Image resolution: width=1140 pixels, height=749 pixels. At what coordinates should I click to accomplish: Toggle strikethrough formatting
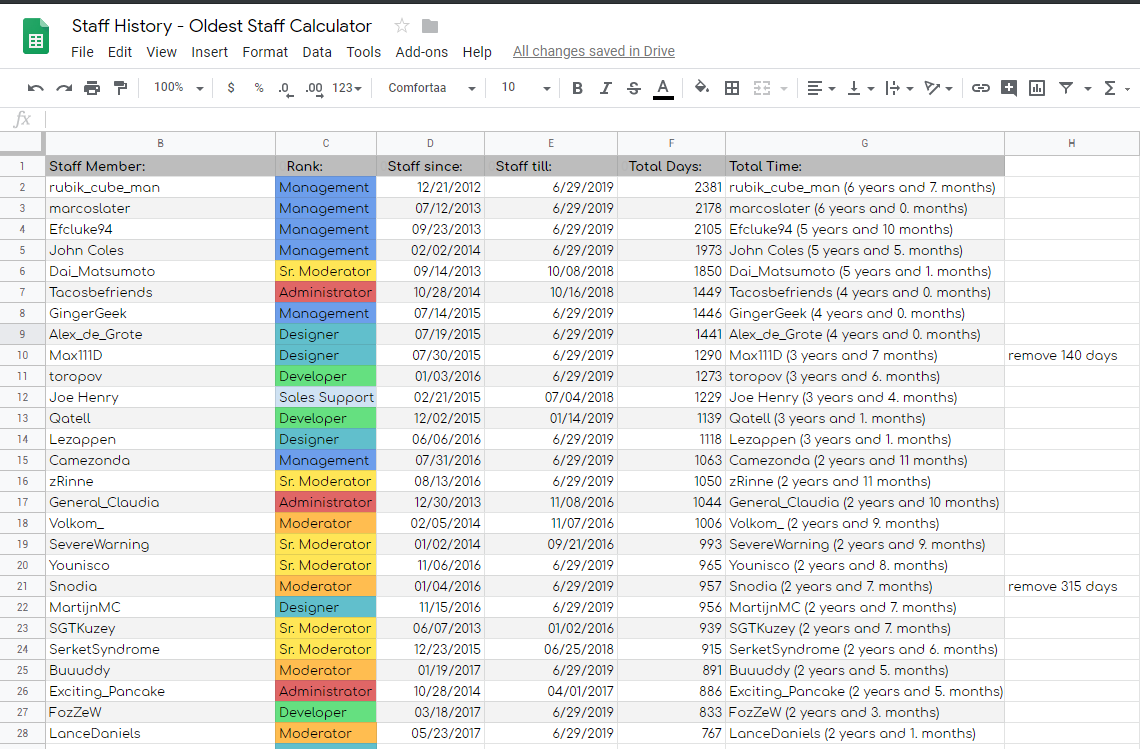633,88
